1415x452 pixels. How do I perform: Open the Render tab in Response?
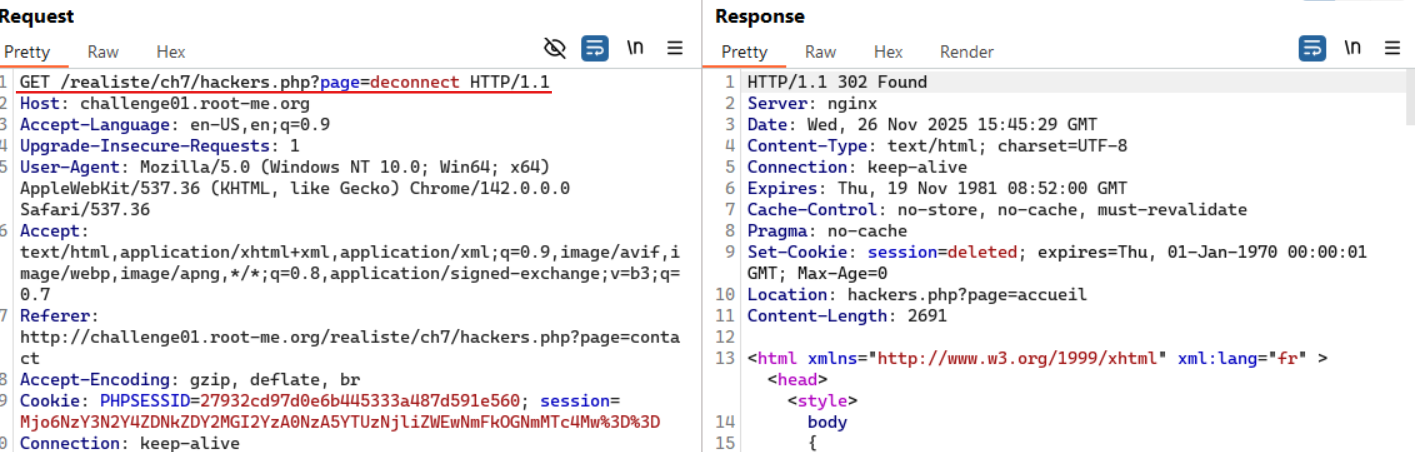966,52
